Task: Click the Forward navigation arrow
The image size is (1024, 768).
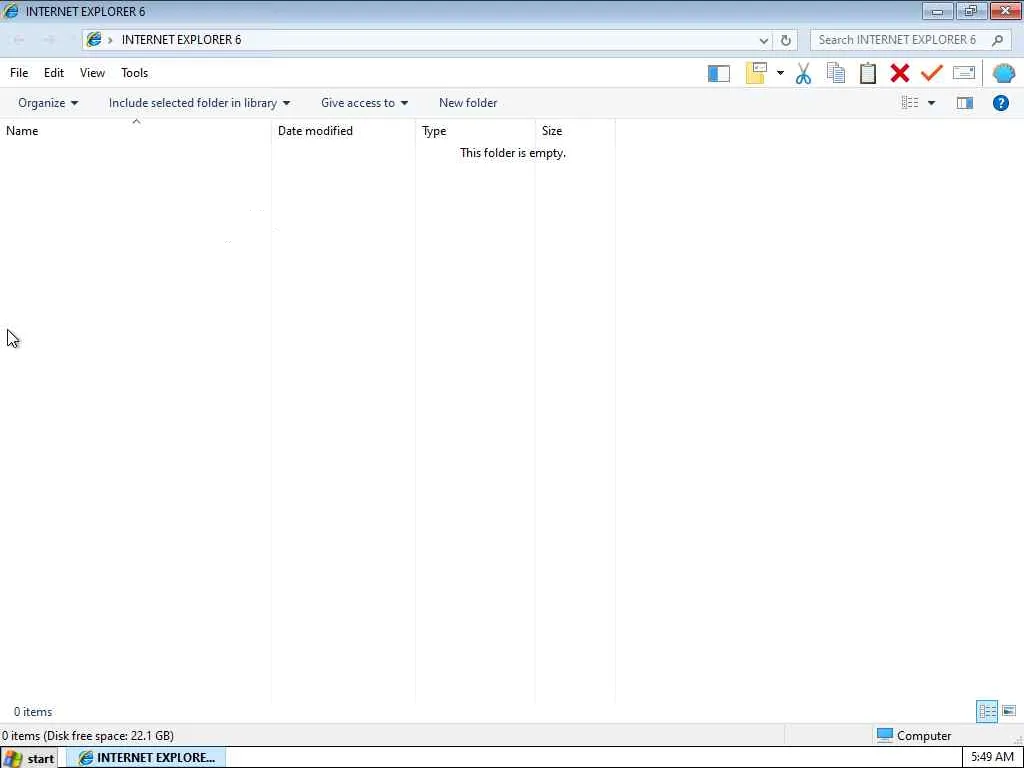Action: tap(49, 40)
